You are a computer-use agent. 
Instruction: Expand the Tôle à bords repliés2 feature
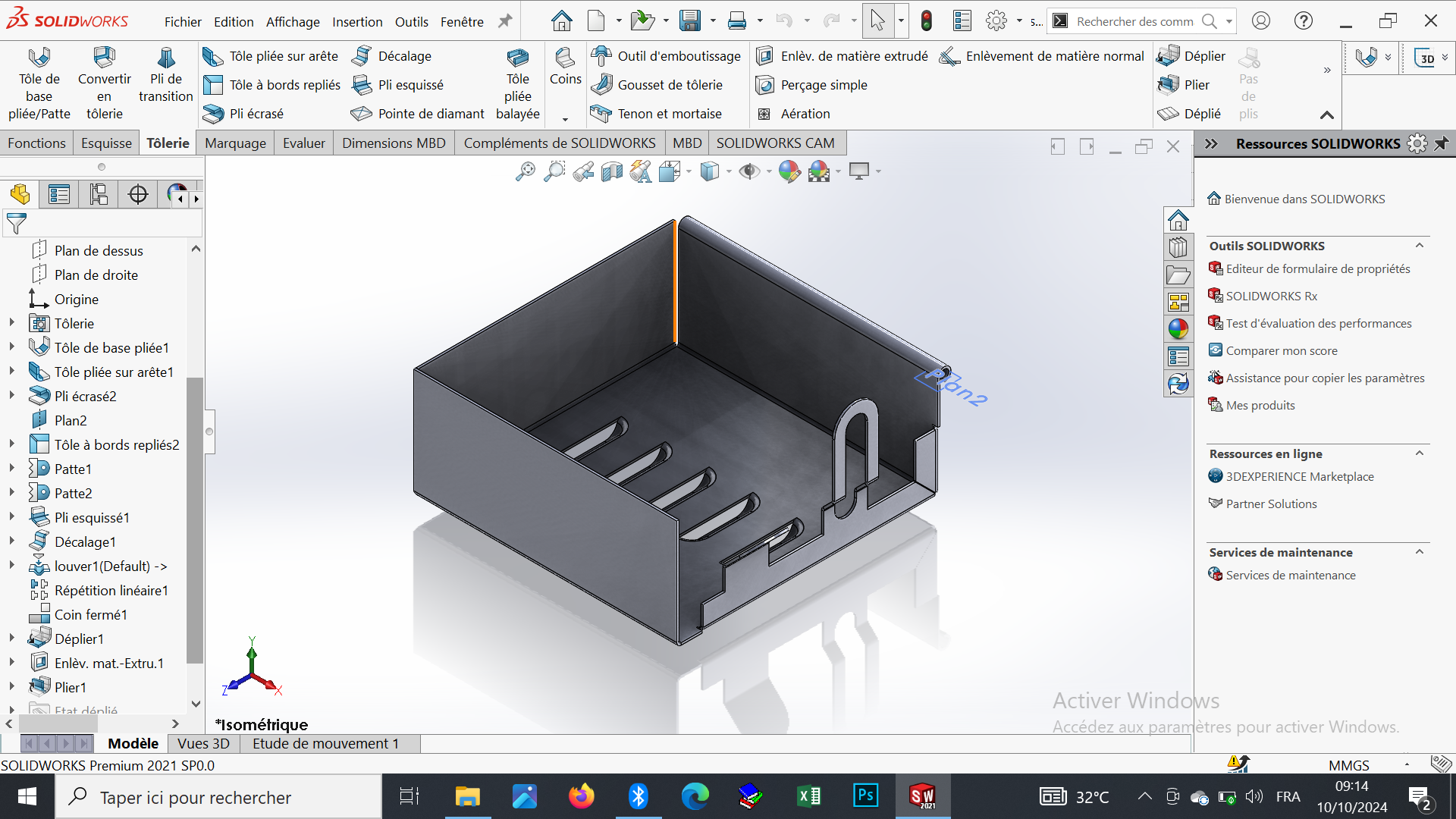click(x=11, y=444)
